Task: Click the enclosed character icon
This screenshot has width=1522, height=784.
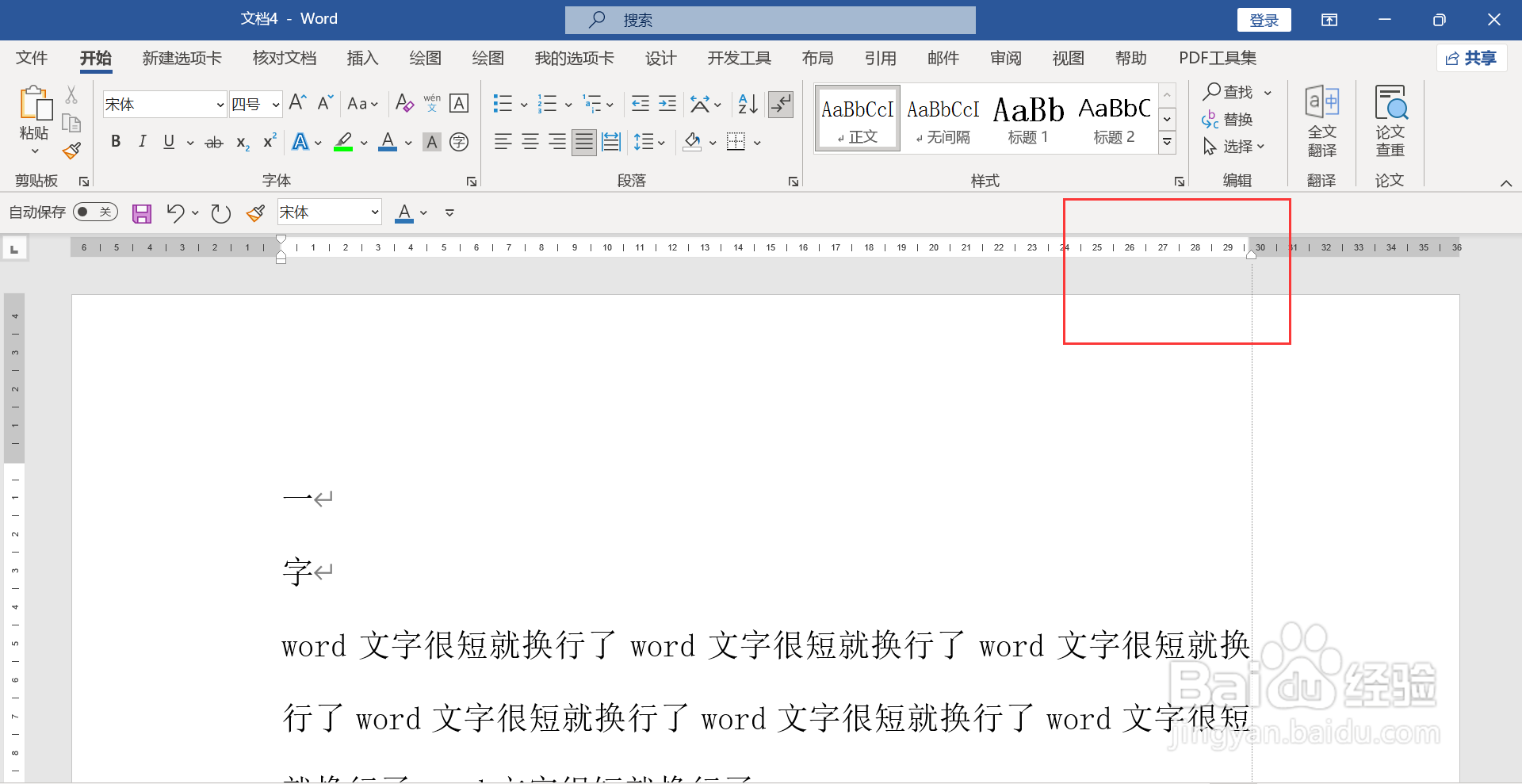Action: tap(459, 142)
